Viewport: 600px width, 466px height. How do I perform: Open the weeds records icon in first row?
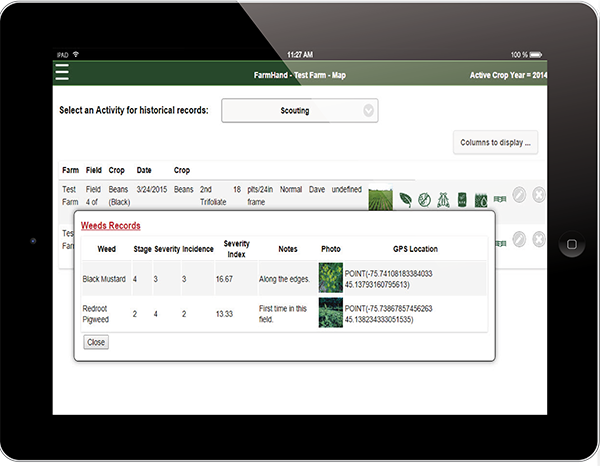pos(424,200)
